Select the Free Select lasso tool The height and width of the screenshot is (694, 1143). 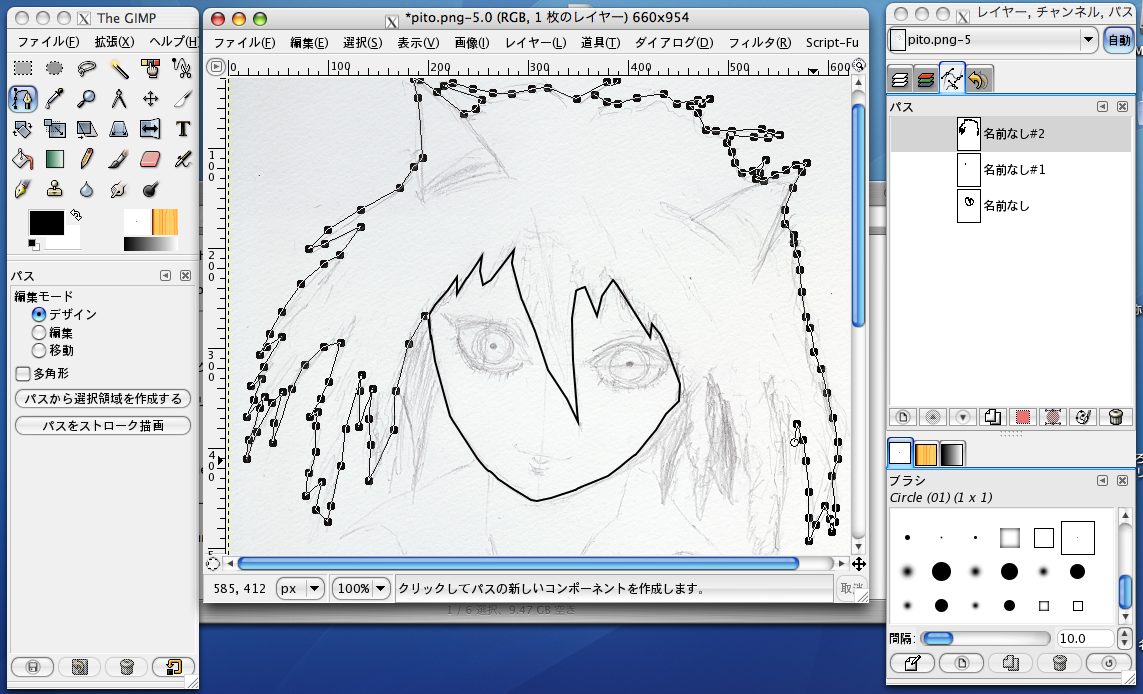tap(87, 69)
